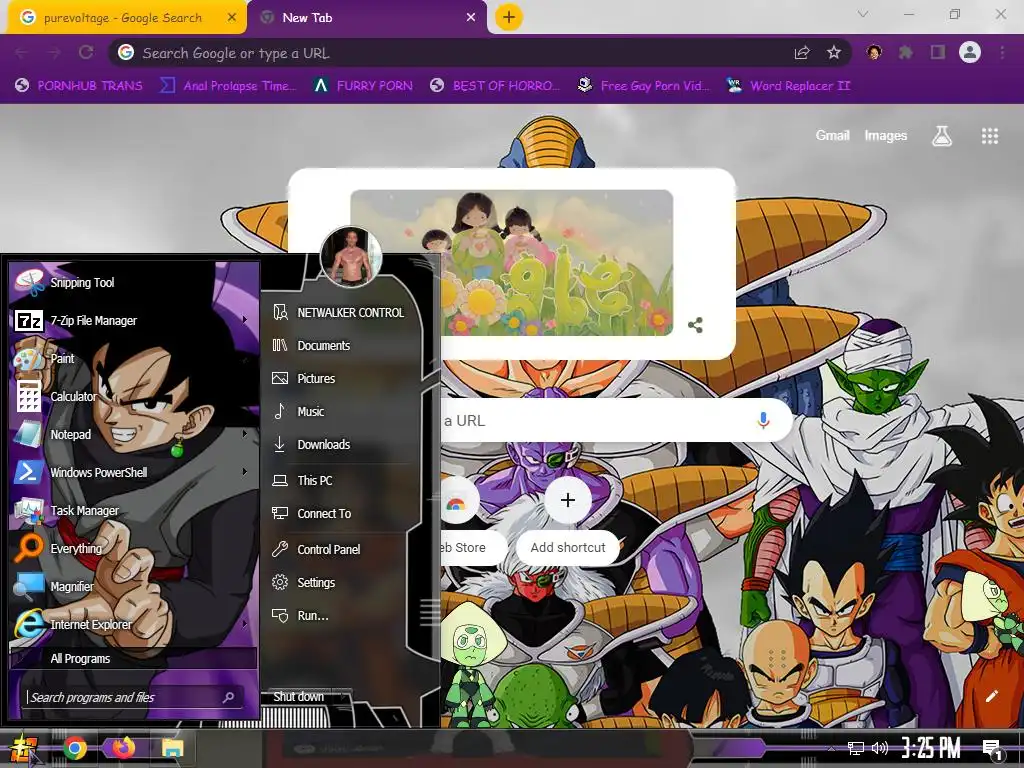1024x768 pixels.
Task: Focus the Search programs and files box
Action: click(x=134, y=697)
